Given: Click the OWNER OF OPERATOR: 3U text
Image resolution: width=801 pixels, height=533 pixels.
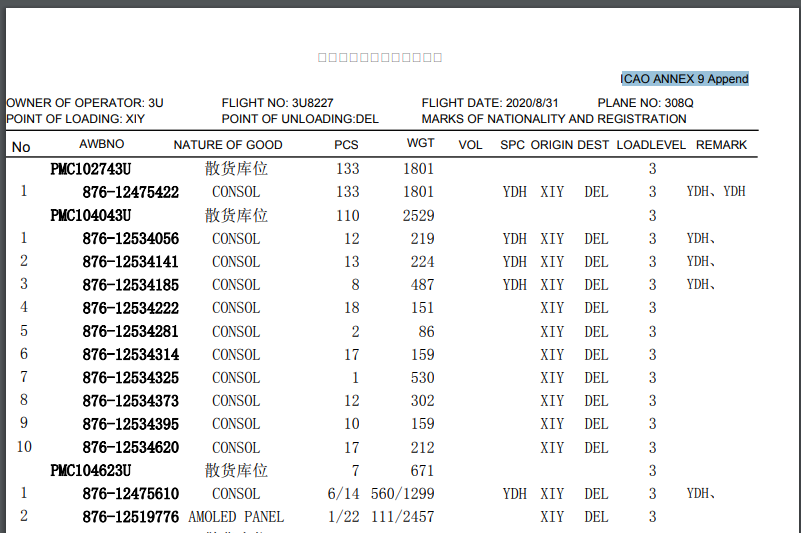Looking at the screenshot, I should (x=85, y=103).
